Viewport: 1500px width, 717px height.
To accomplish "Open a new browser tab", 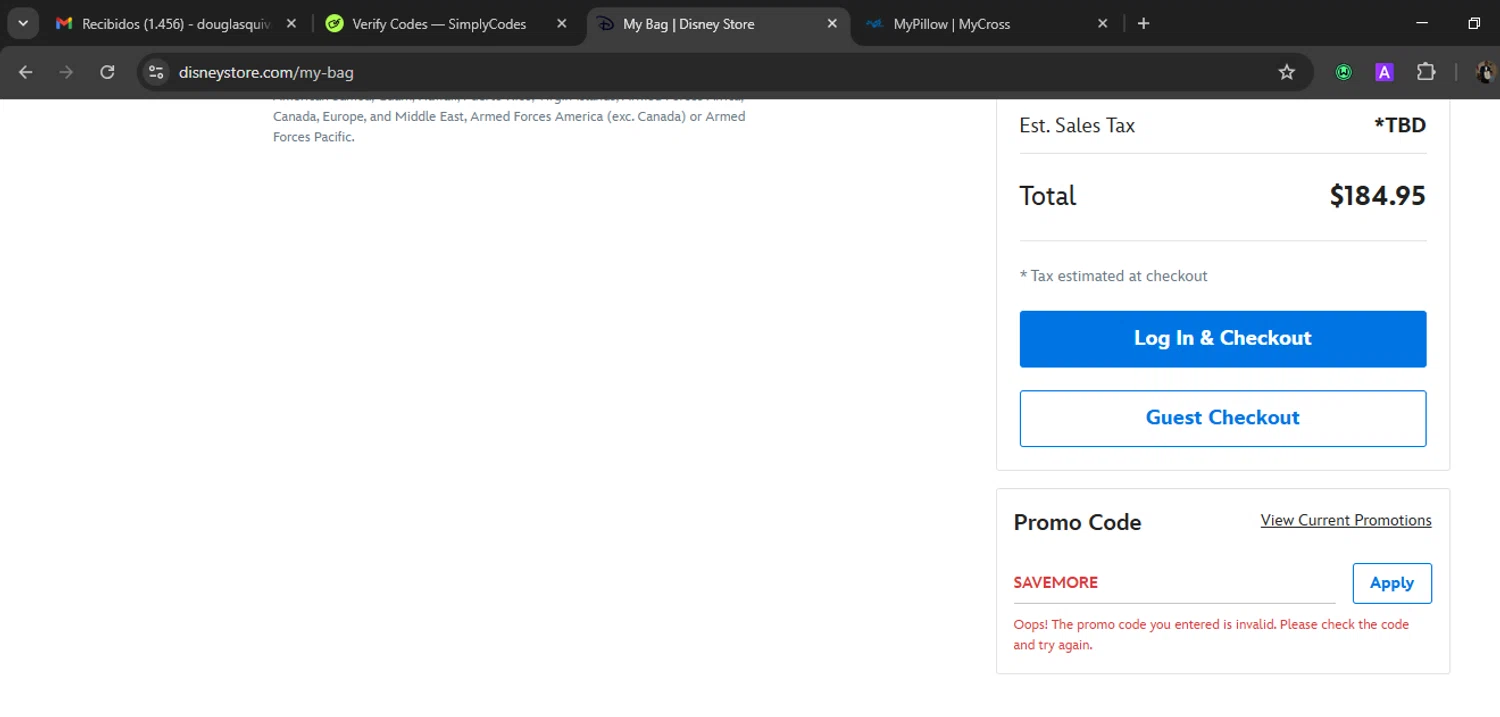I will pos(1144,24).
